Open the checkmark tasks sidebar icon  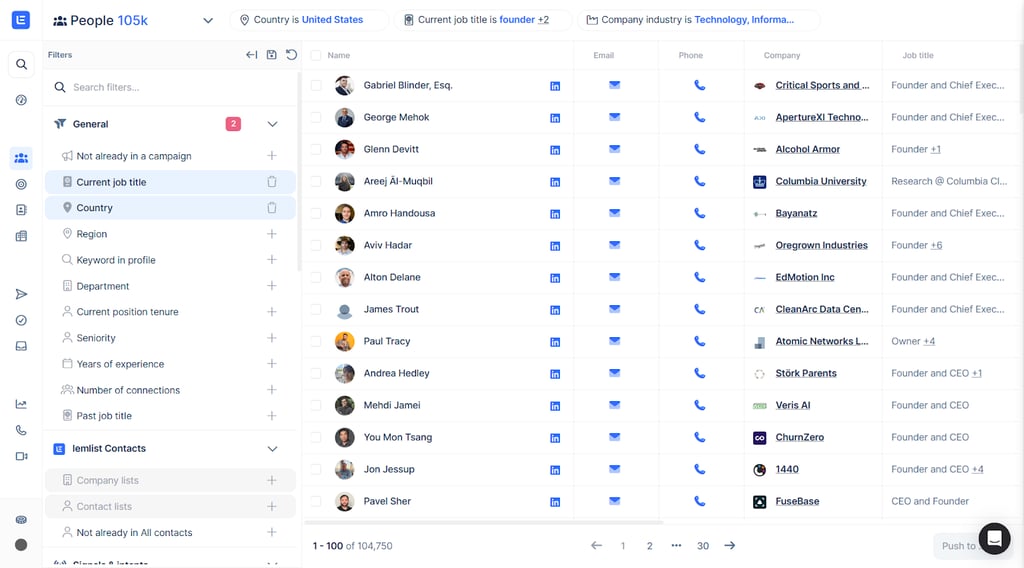[21, 321]
